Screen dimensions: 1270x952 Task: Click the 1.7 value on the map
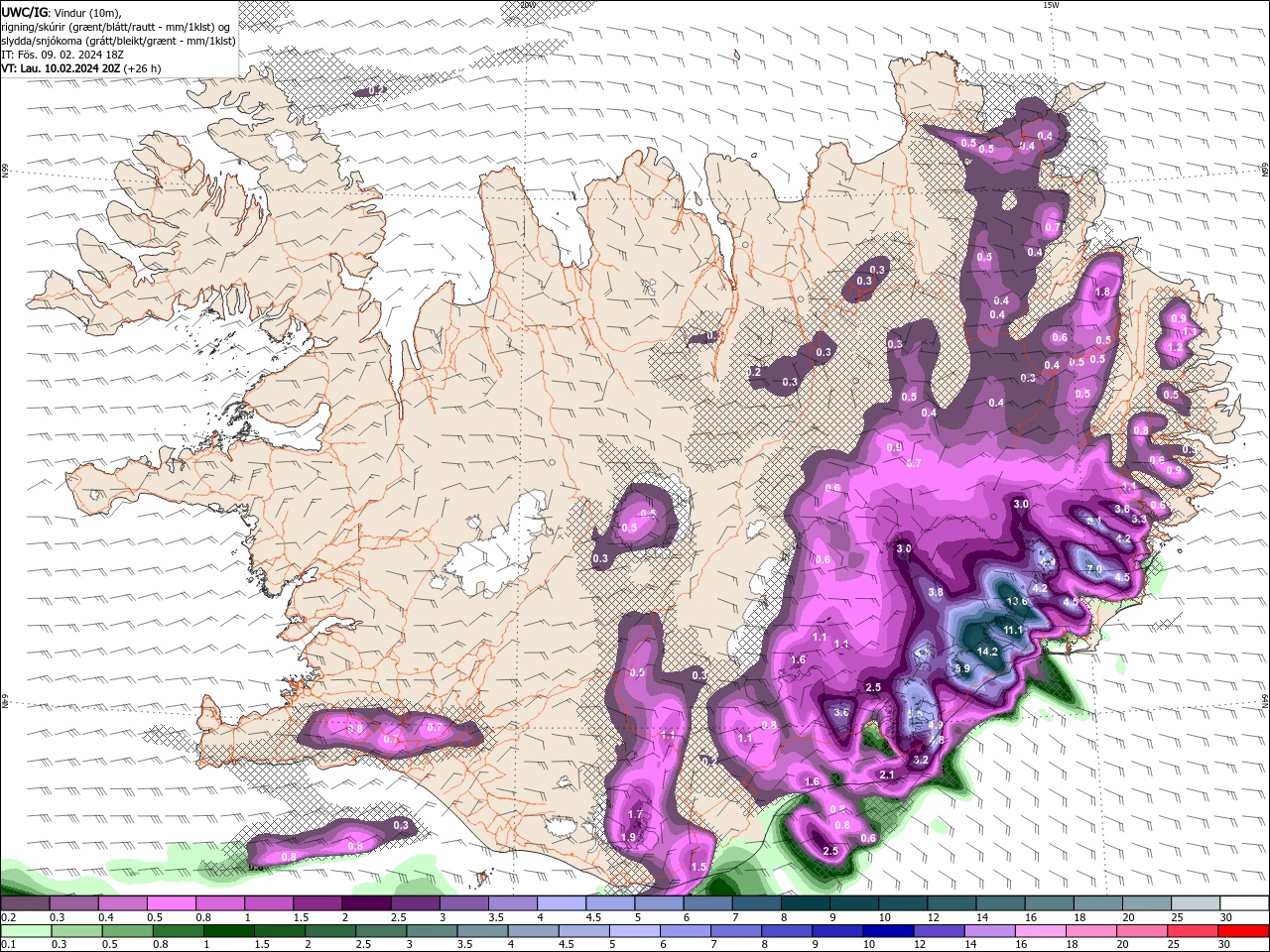click(x=636, y=814)
